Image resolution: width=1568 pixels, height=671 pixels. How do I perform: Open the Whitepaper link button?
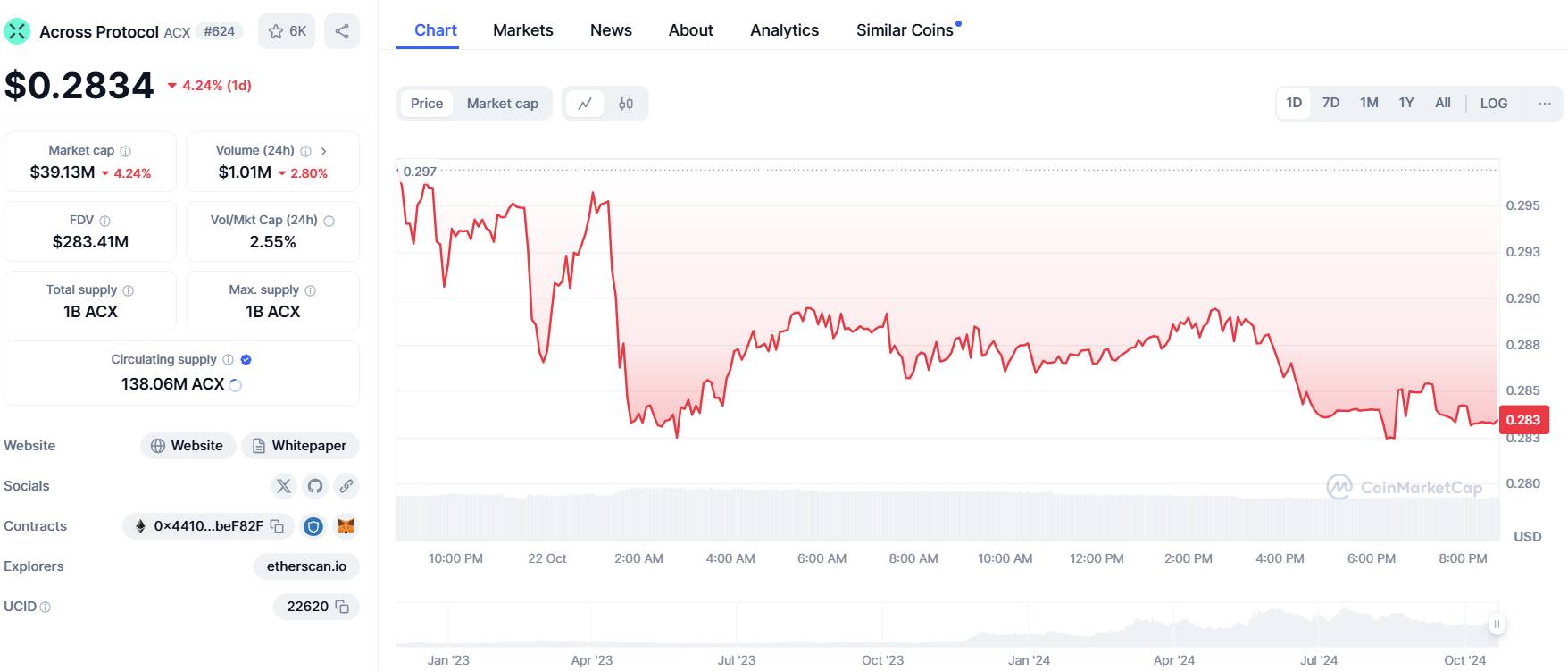pyautogui.click(x=300, y=446)
